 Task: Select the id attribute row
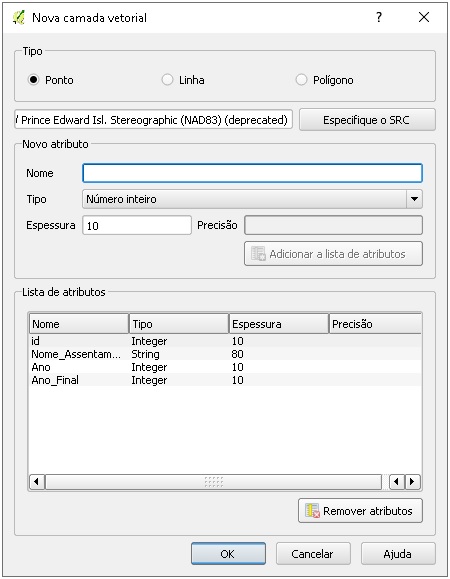coord(225,341)
